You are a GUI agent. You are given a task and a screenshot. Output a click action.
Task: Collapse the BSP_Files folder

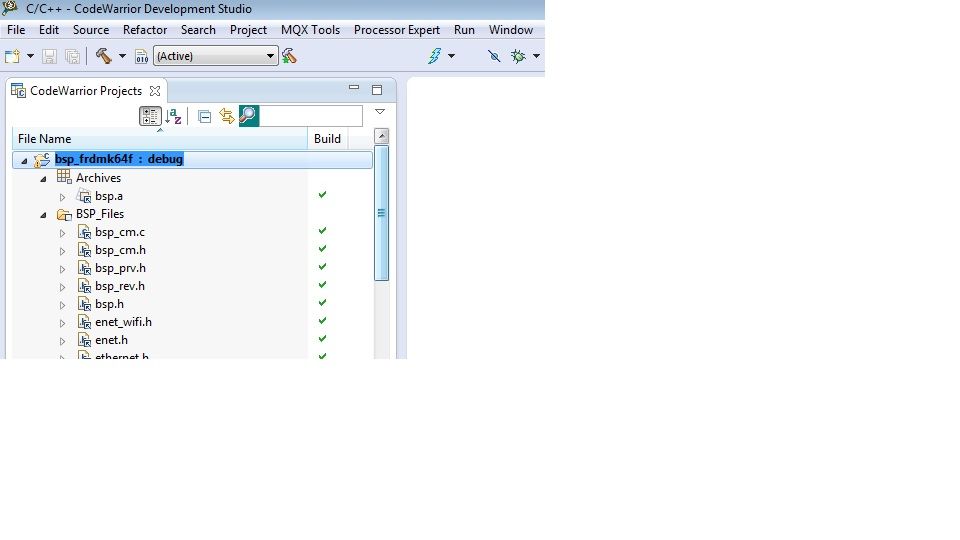(x=43, y=215)
